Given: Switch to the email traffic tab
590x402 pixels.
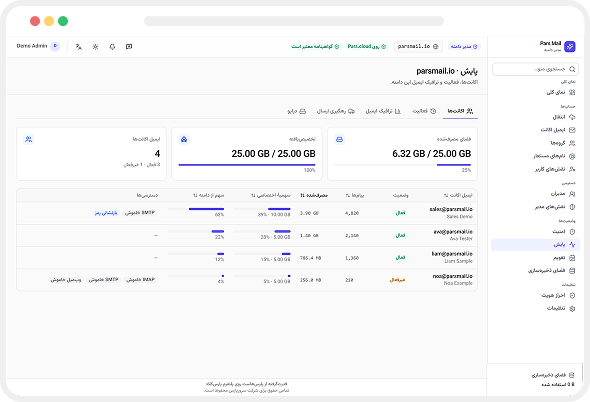Looking at the screenshot, I should 383,111.
